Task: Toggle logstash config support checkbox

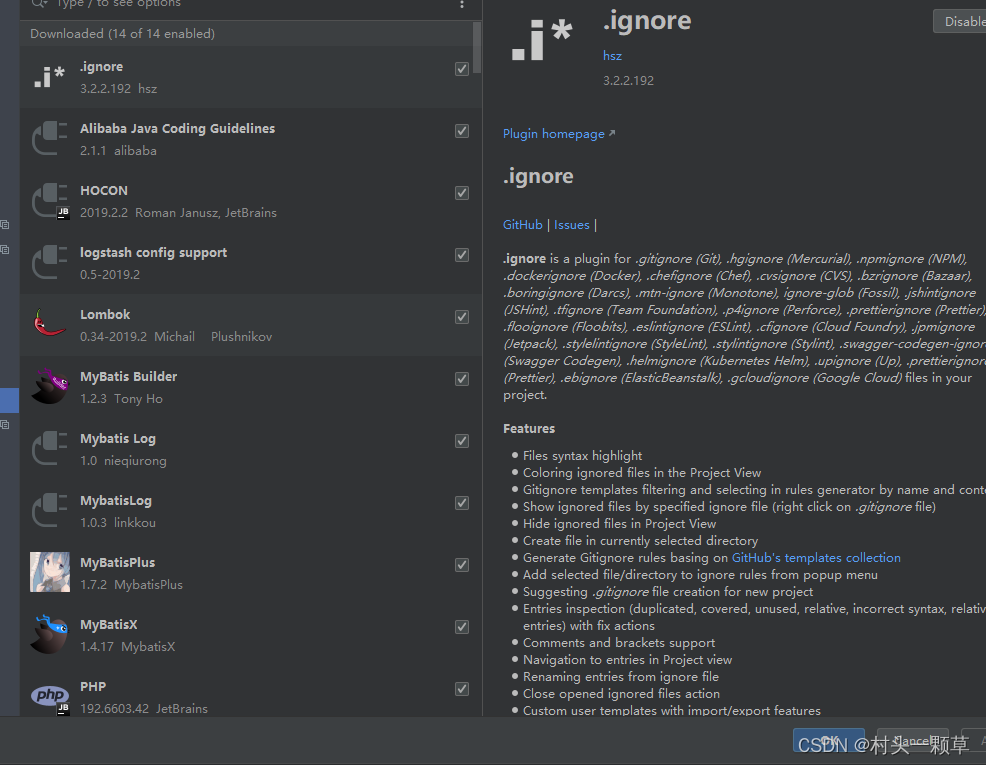Action: click(462, 255)
